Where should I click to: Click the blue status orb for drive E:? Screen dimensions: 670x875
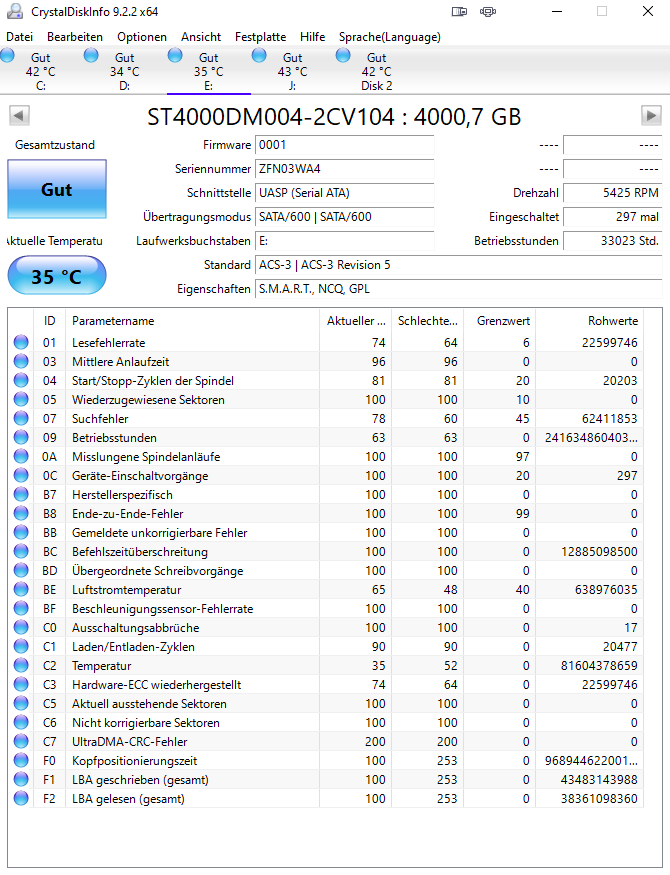coord(175,55)
